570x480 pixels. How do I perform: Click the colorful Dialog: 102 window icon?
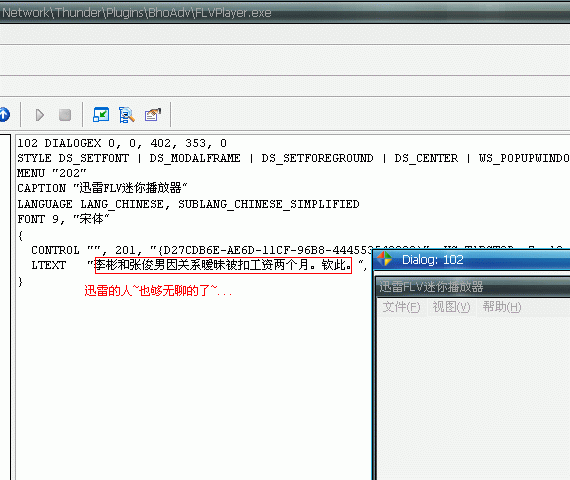point(385,259)
